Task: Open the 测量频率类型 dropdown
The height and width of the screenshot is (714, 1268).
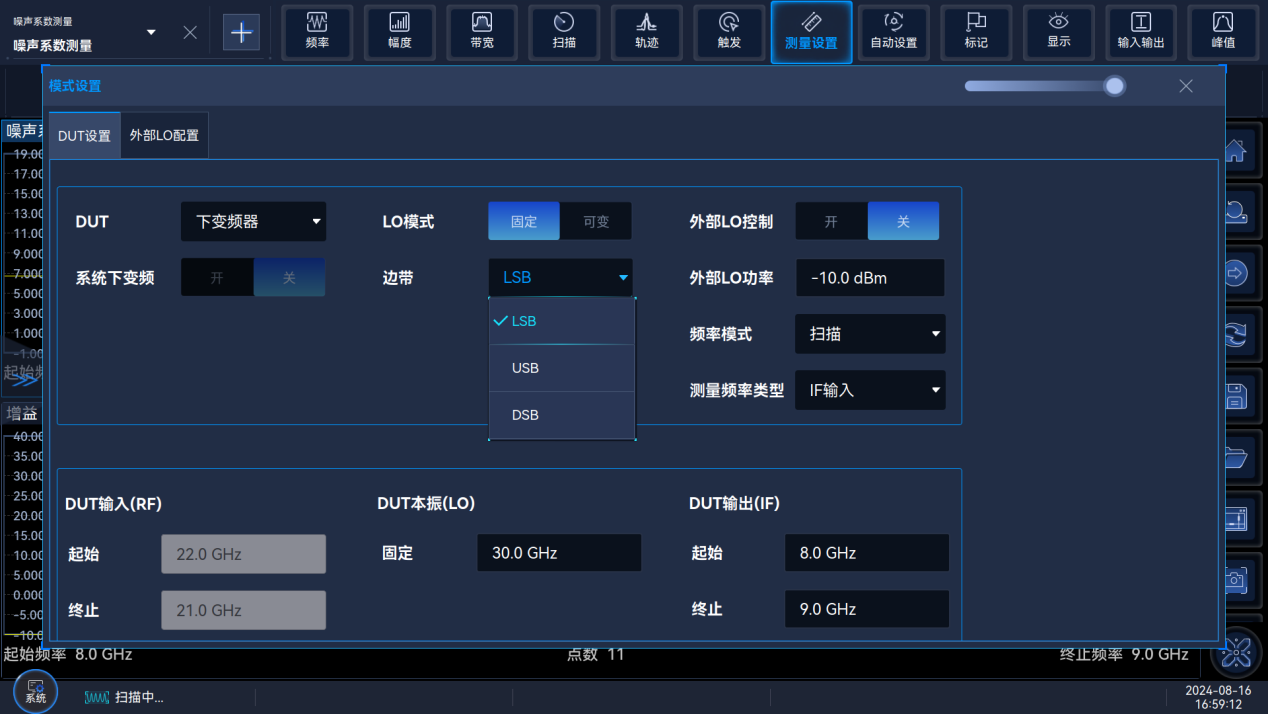Action: pos(869,390)
